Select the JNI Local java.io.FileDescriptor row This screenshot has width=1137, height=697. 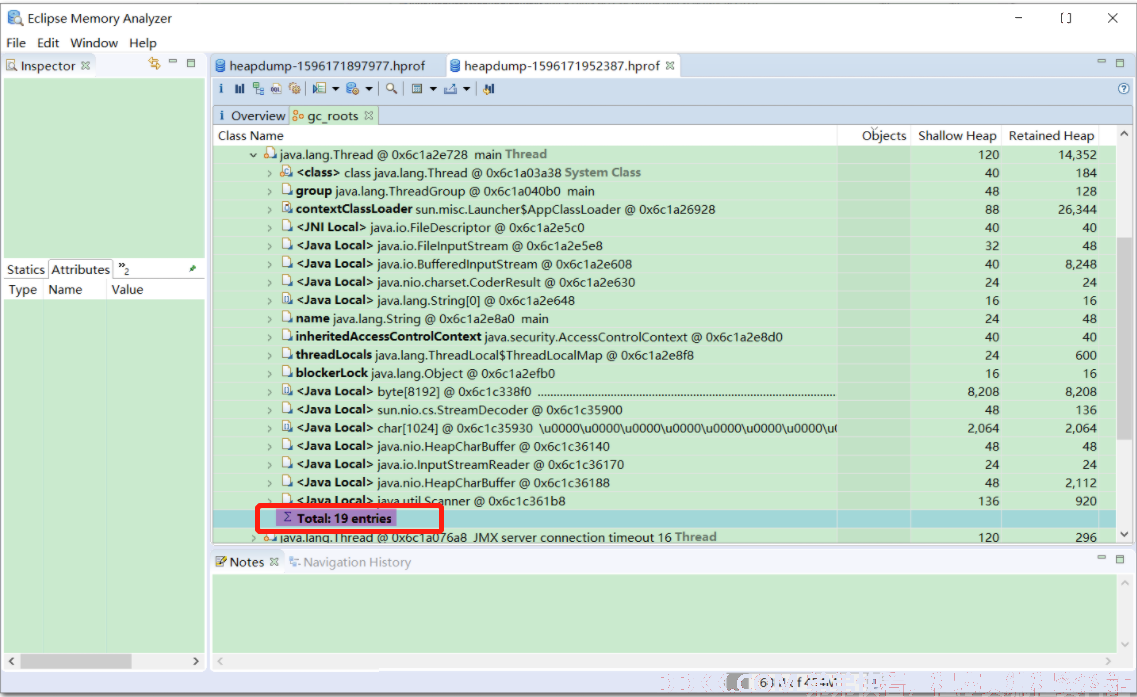click(664, 228)
